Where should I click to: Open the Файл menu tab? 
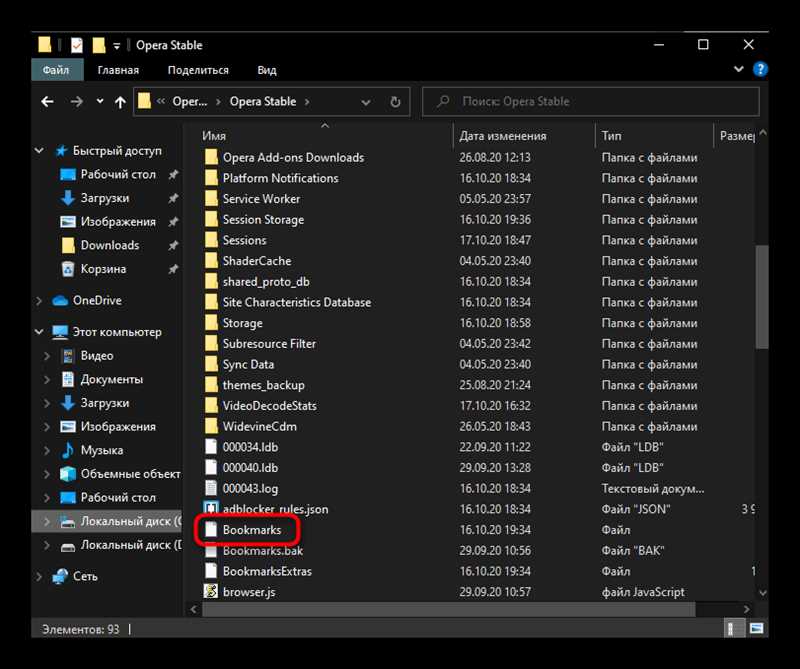(x=56, y=70)
